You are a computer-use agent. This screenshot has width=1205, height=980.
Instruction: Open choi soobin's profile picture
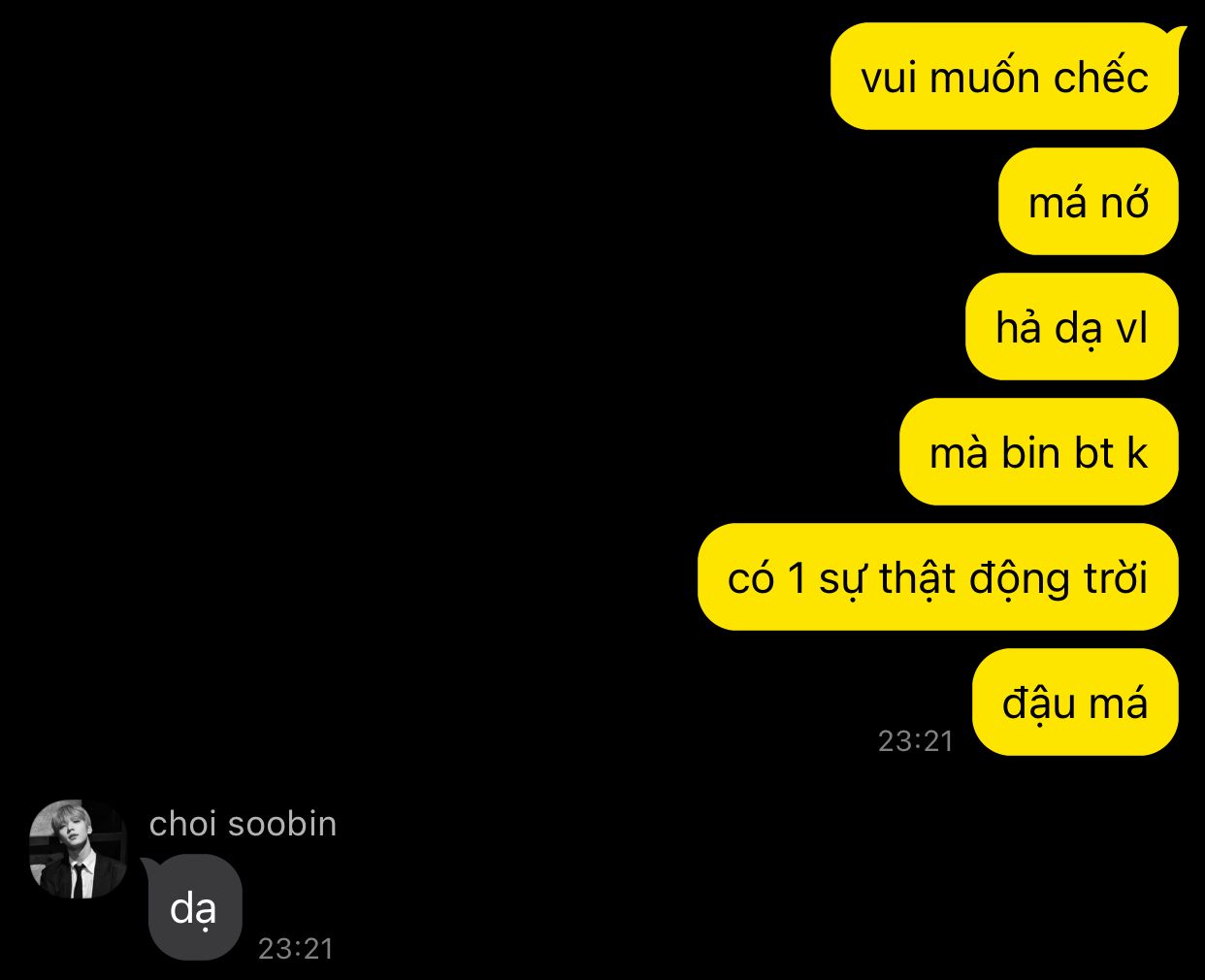(79, 849)
